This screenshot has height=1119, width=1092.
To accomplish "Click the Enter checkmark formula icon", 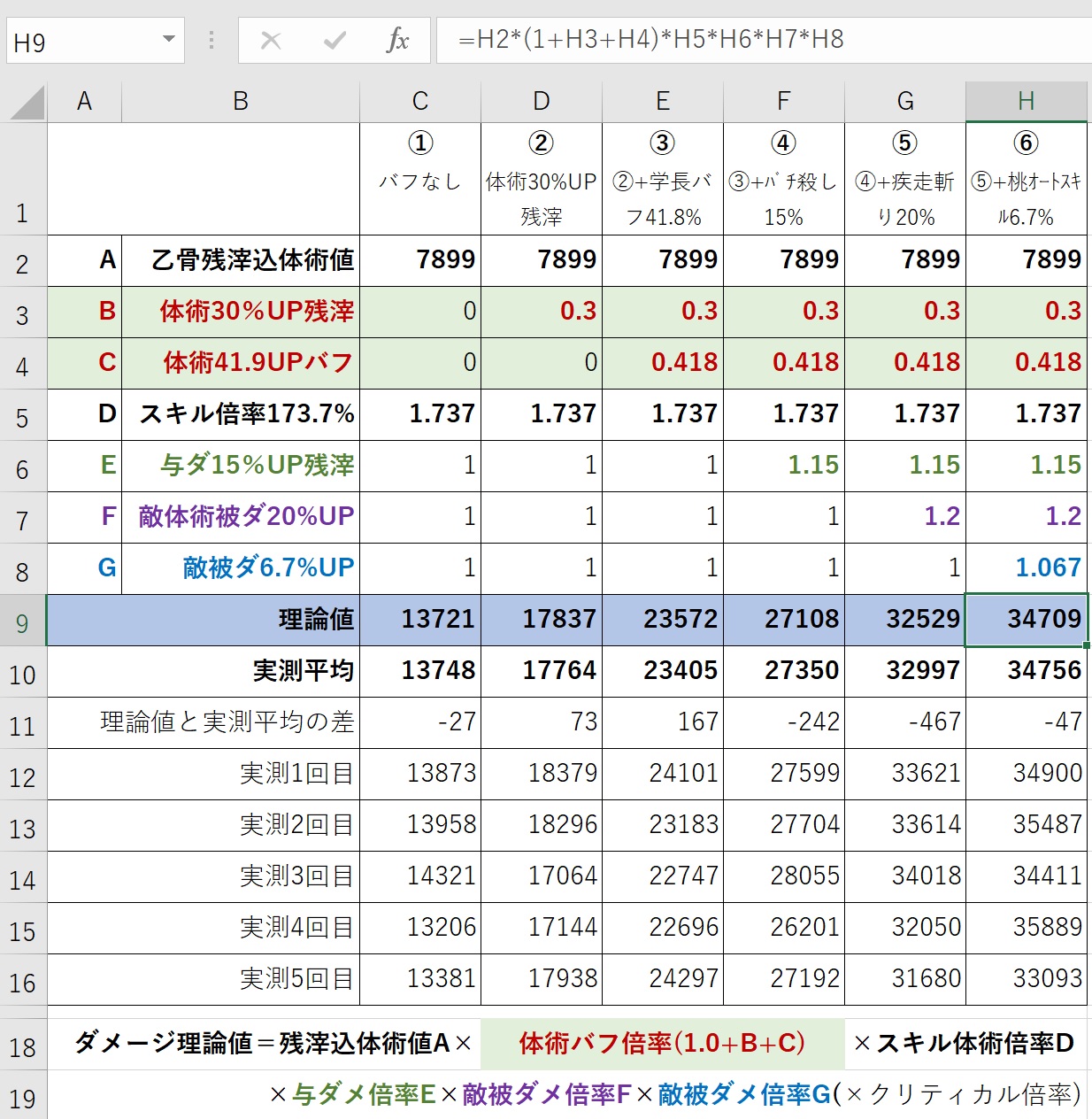I will (335, 40).
